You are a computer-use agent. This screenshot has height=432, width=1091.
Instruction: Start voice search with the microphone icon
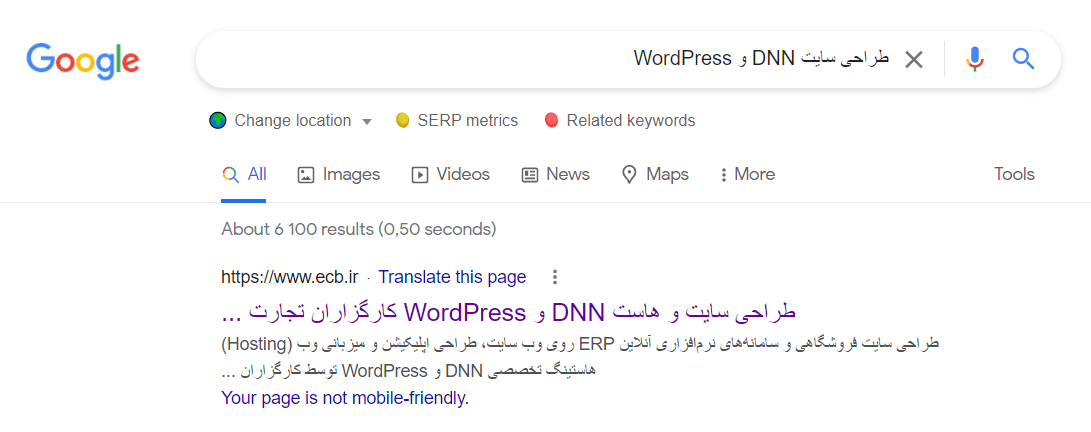point(975,60)
